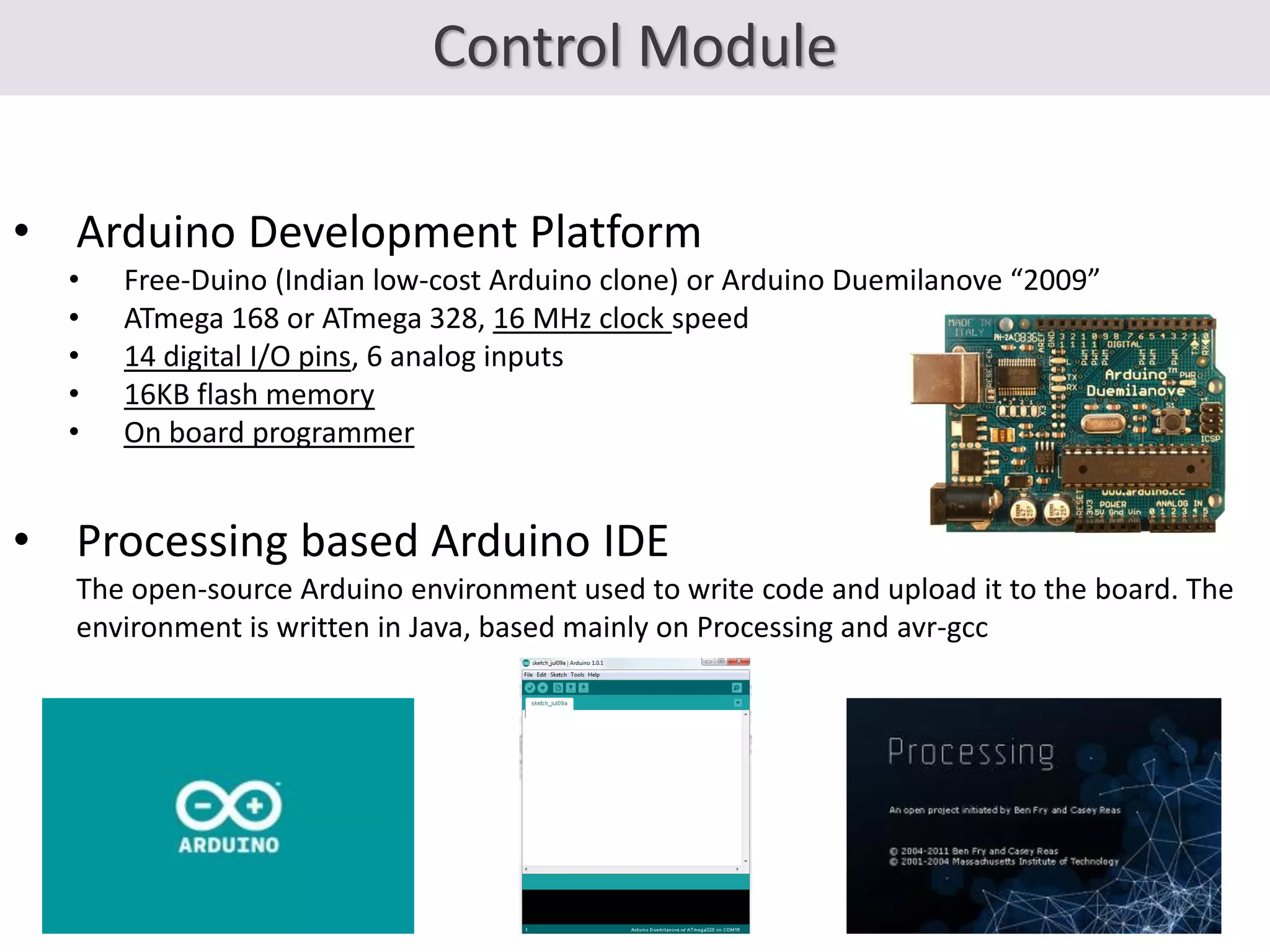
Task: Click the Arduino Duemilanove board photo
Action: (x=1068, y=423)
